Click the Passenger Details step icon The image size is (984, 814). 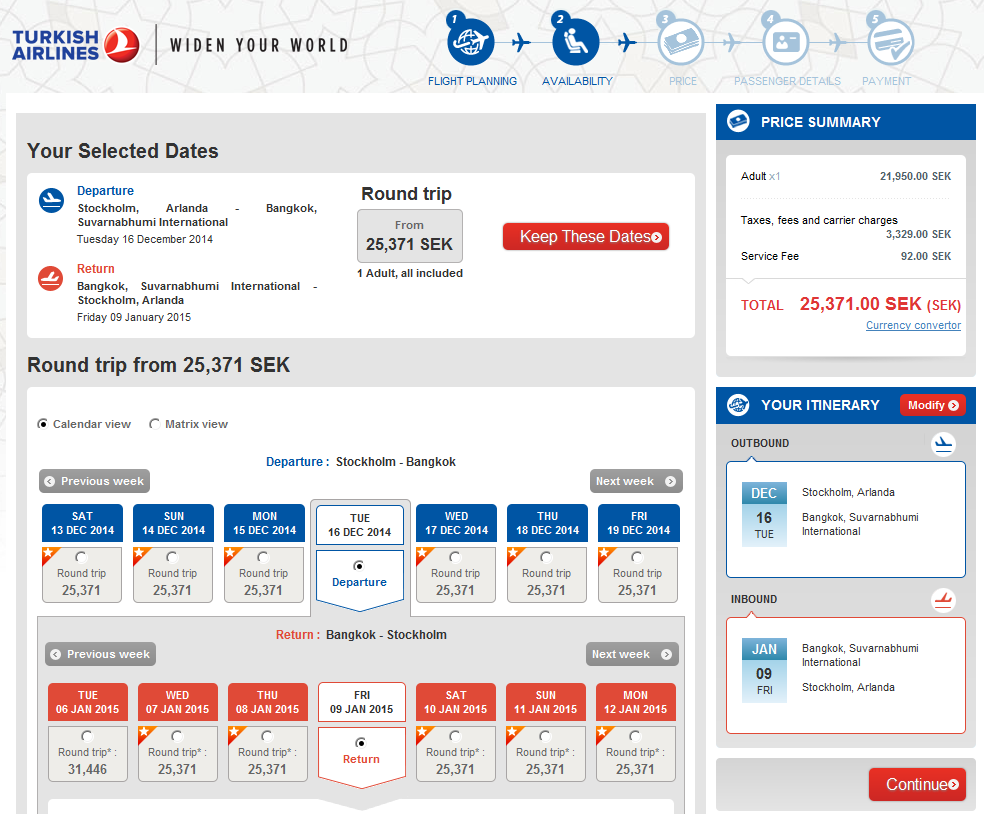point(786,42)
